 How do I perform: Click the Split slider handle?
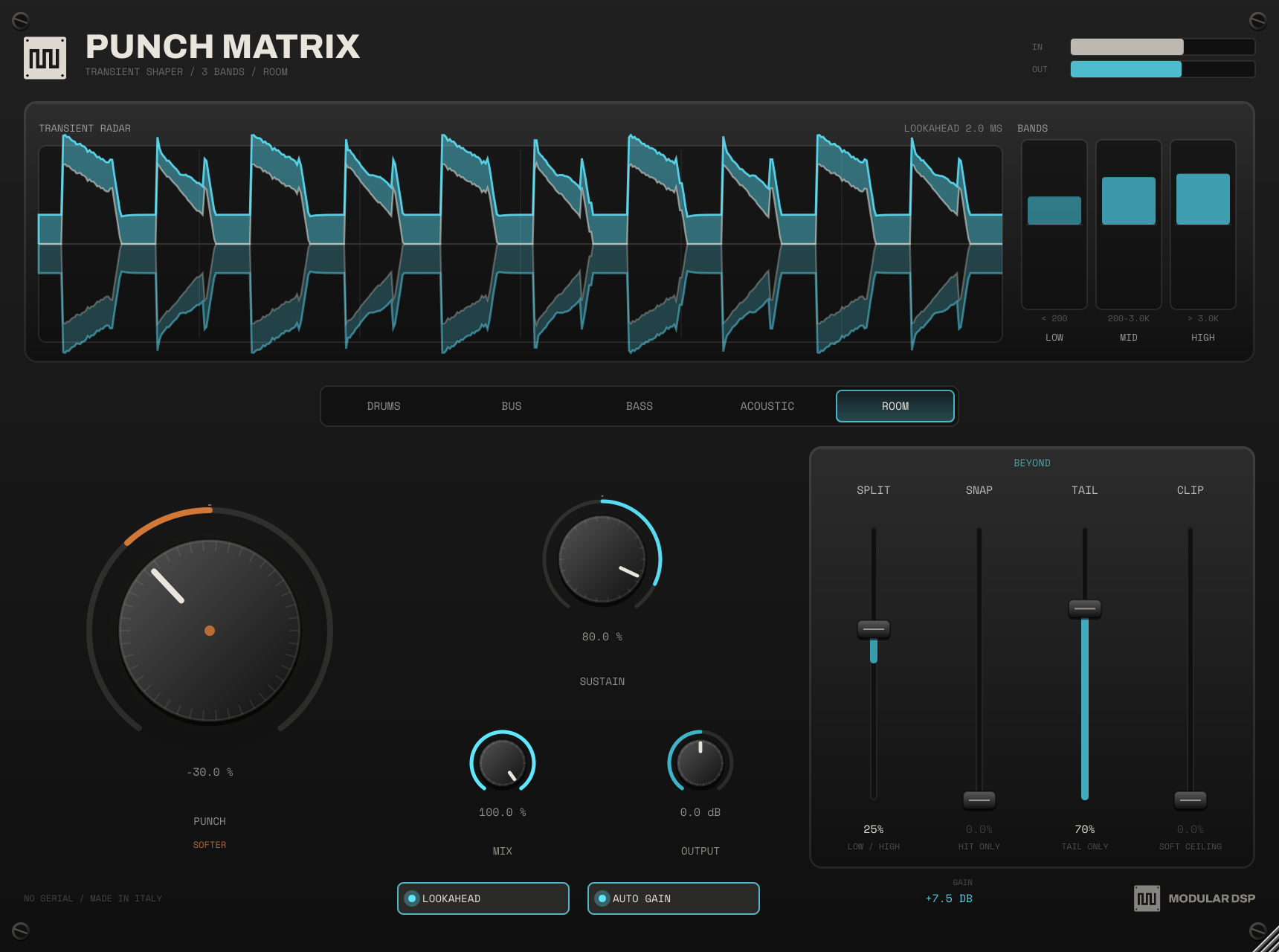click(874, 629)
